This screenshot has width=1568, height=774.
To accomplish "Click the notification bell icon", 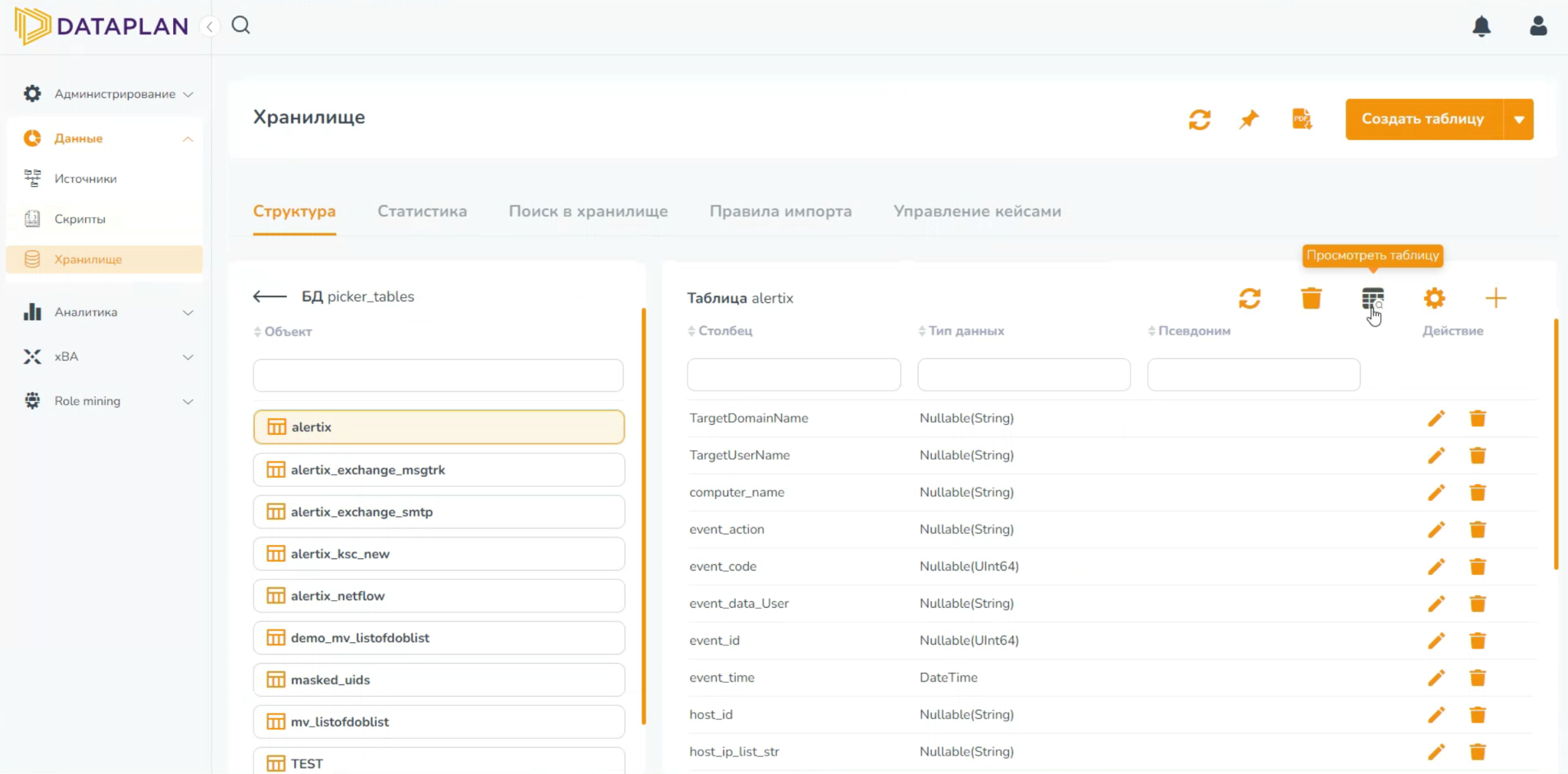I will (1481, 27).
